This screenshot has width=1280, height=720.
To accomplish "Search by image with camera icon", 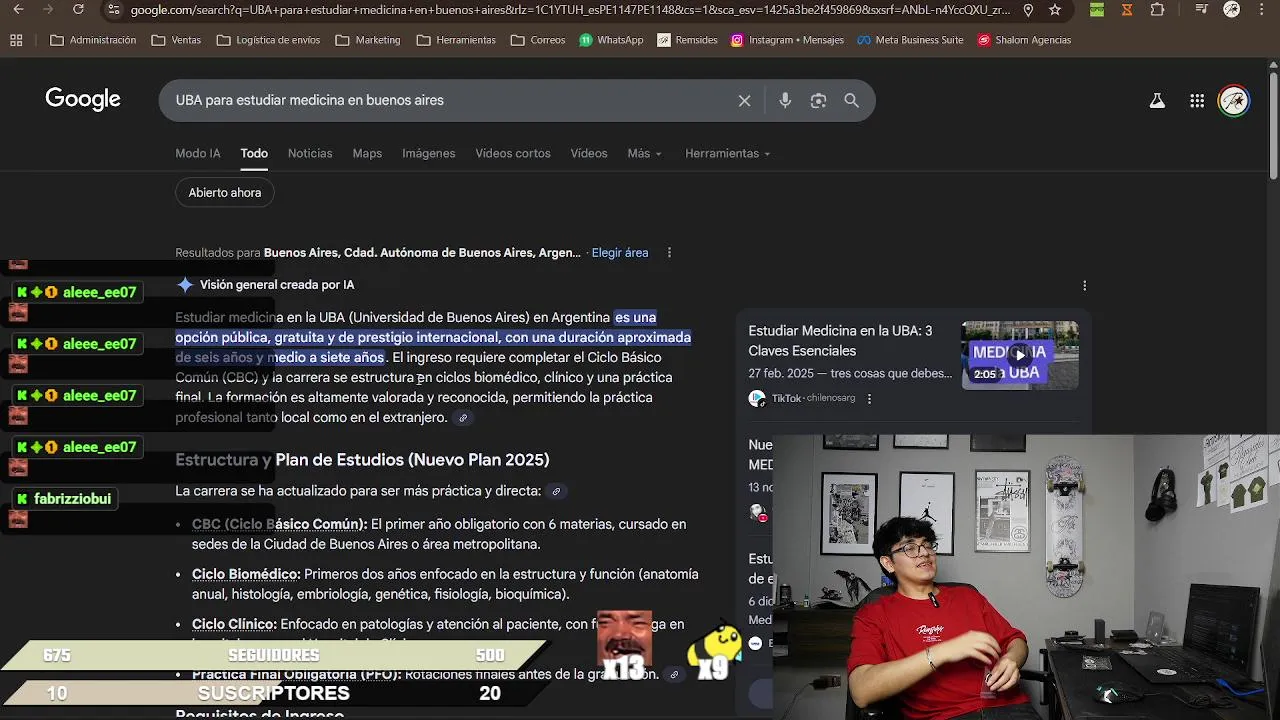I will pos(818,100).
